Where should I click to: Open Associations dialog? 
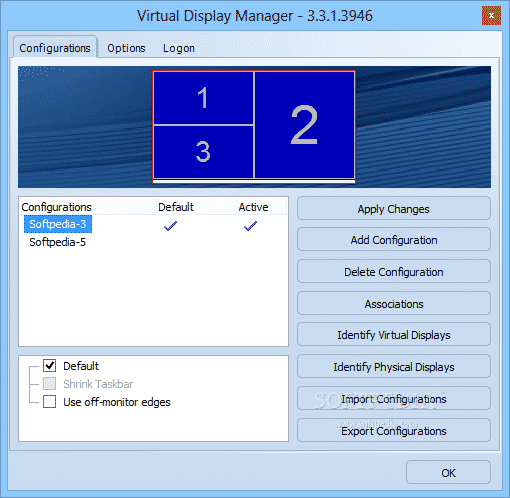coord(394,304)
